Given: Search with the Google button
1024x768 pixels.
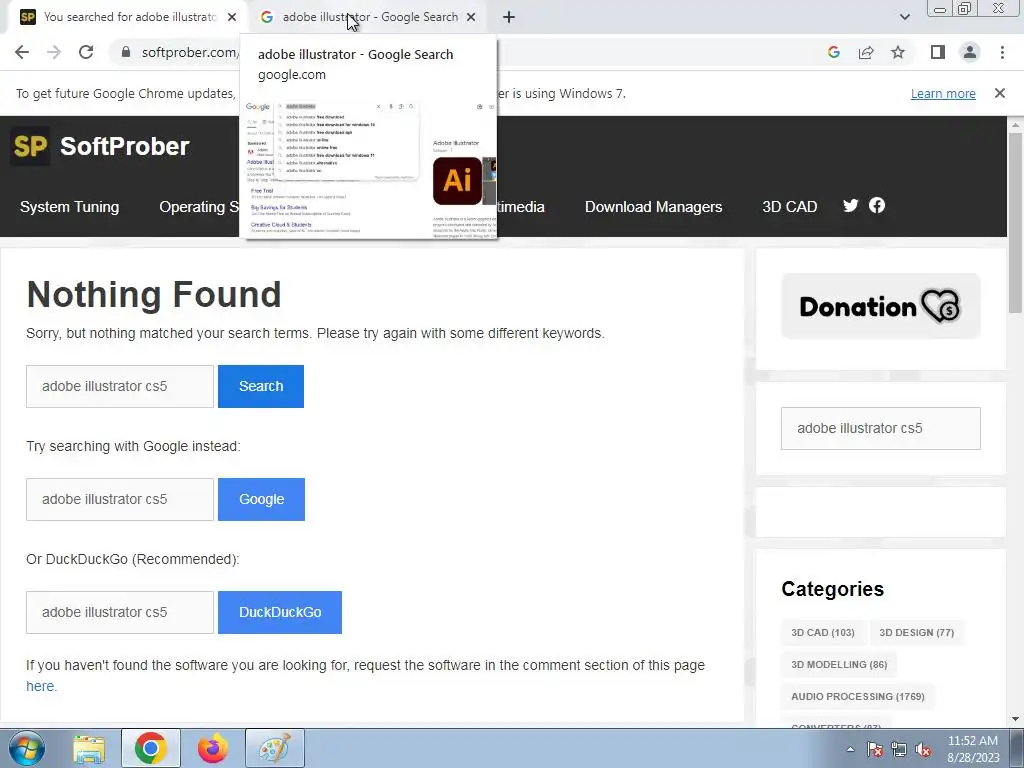Looking at the screenshot, I should (x=261, y=500).
